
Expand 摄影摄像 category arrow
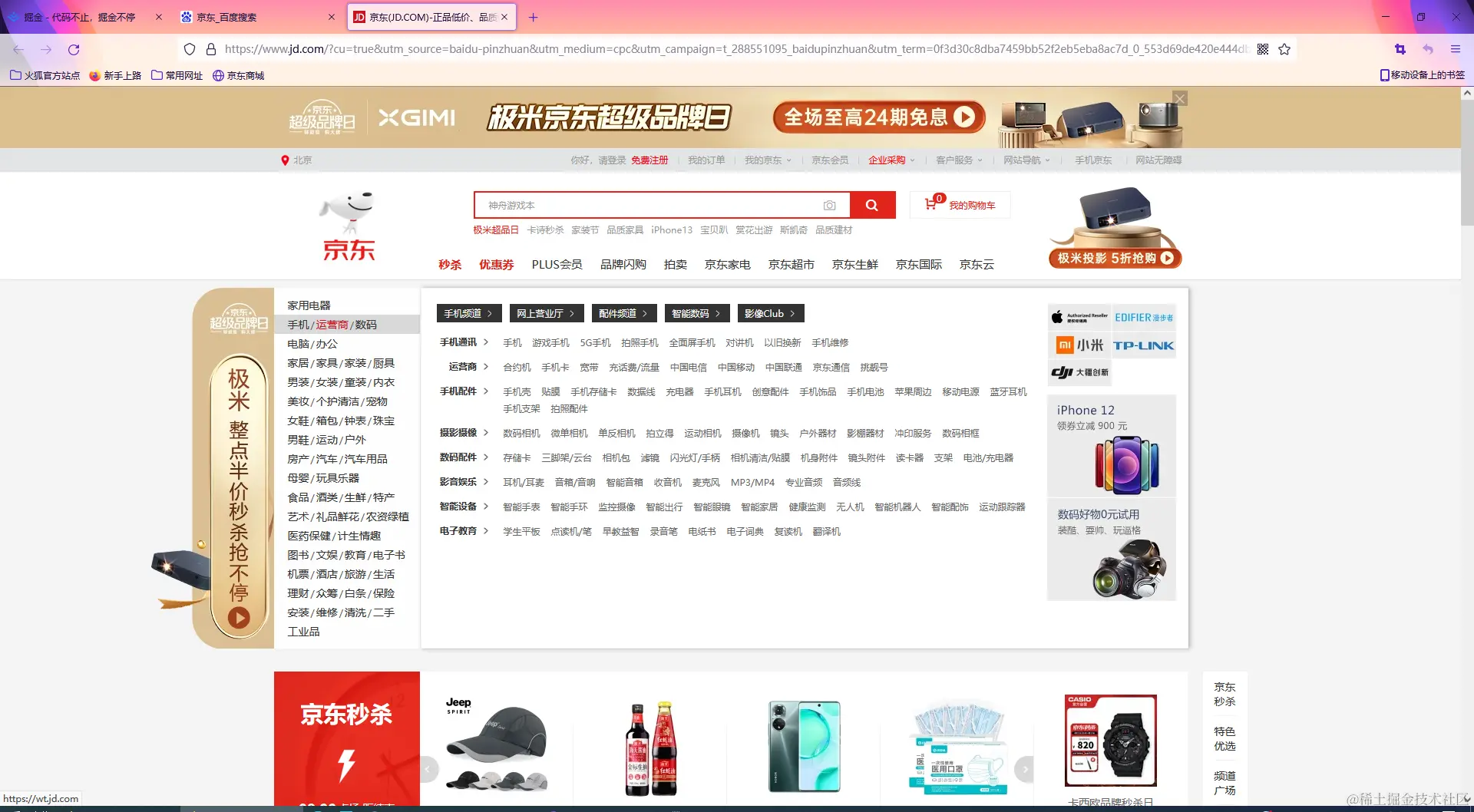pyautogui.click(x=486, y=433)
